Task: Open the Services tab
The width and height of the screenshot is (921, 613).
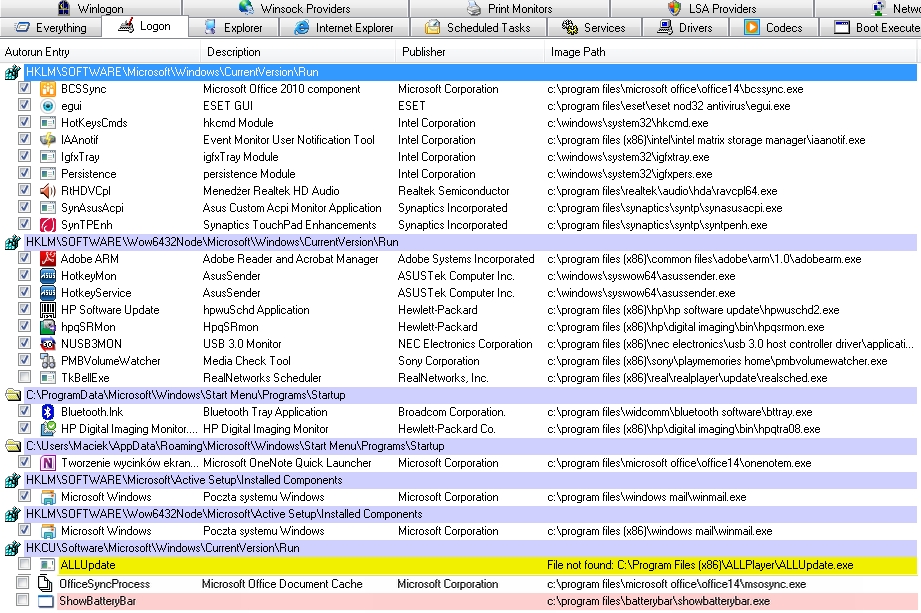Action: click(x=594, y=28)
